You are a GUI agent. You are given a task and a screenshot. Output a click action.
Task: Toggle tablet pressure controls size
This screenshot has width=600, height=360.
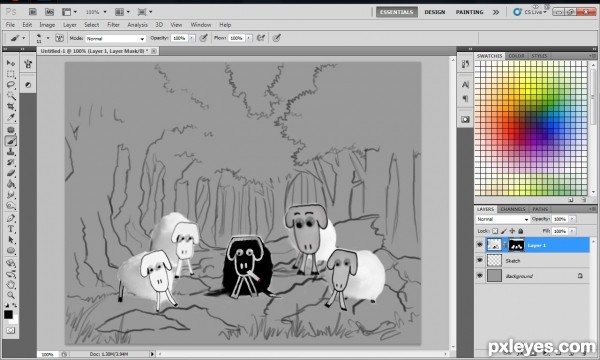point(277,38)
